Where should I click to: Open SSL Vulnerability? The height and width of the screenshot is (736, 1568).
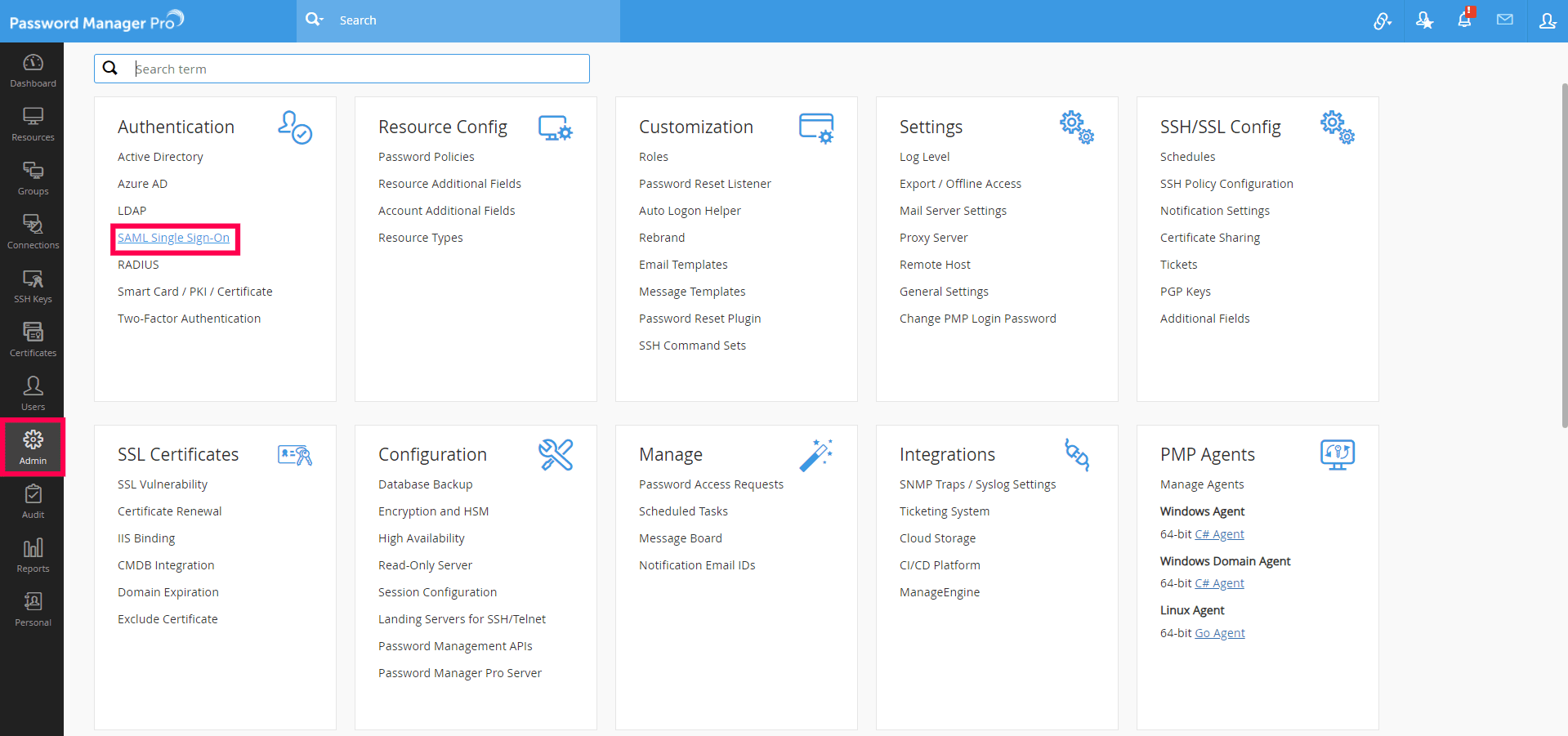tap(163, 484)
